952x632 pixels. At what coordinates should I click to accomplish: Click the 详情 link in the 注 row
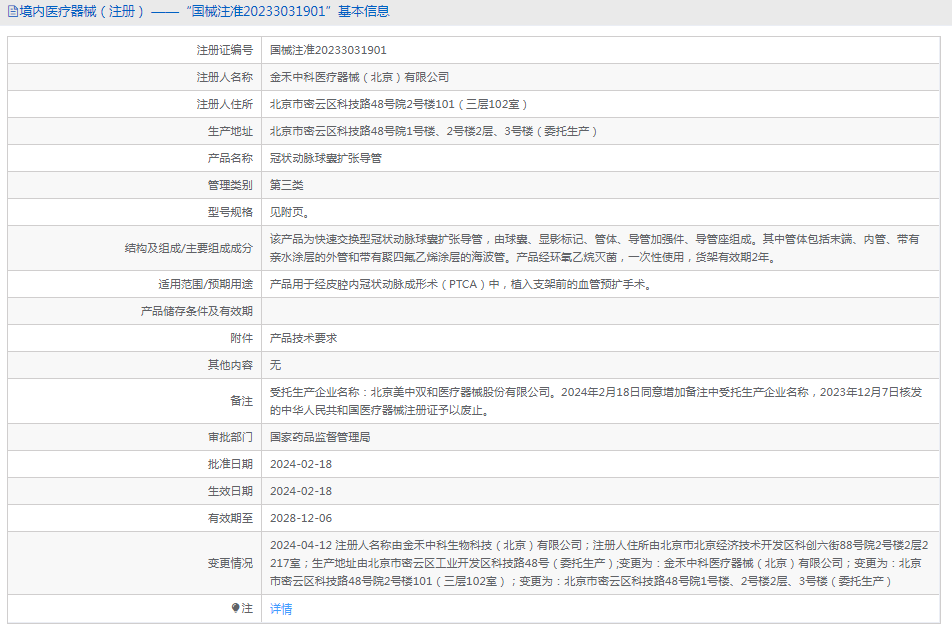280,609
